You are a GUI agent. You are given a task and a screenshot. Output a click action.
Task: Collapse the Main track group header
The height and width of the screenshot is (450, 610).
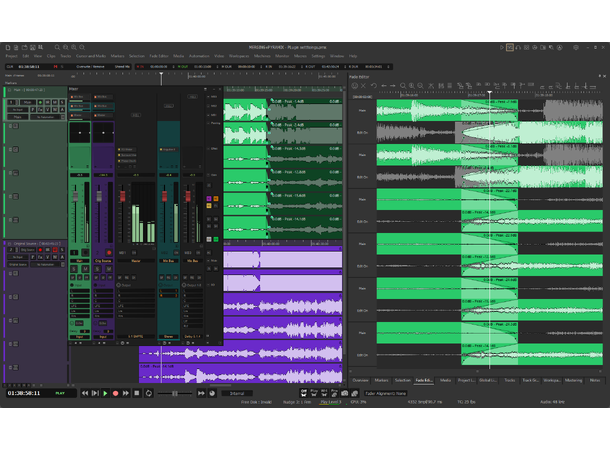click(x=9, y=90)
